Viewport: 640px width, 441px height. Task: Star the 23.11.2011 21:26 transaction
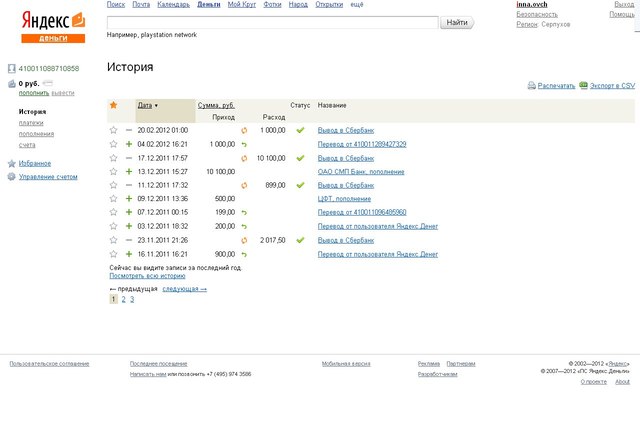click(113, 240)
